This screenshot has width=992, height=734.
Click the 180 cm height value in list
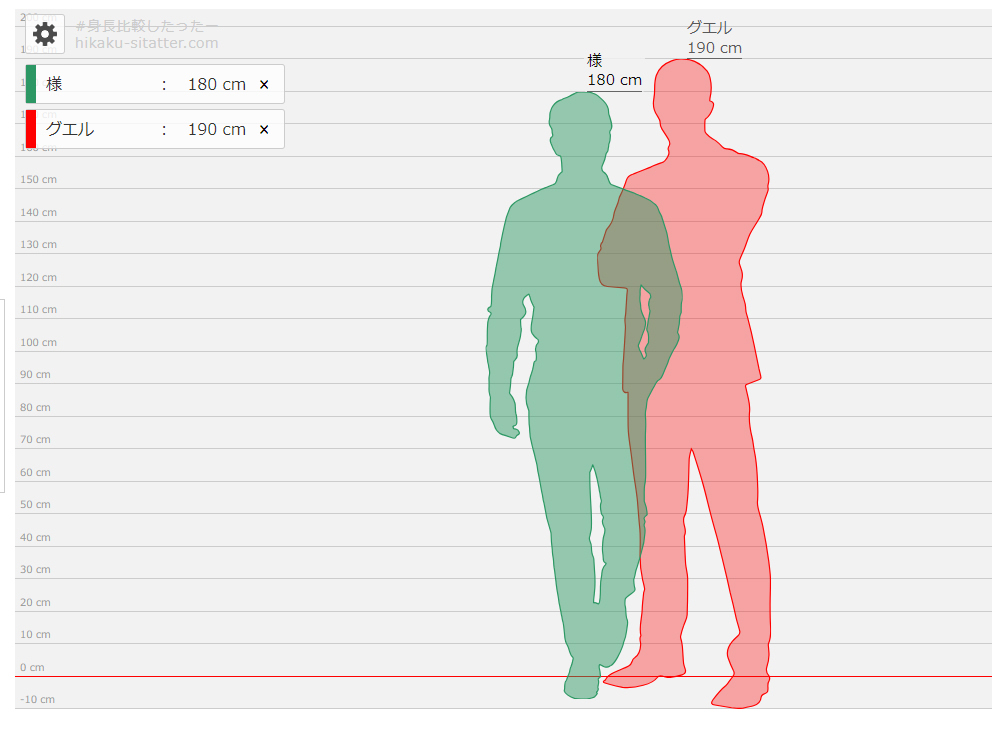click(x=216, y=85)
